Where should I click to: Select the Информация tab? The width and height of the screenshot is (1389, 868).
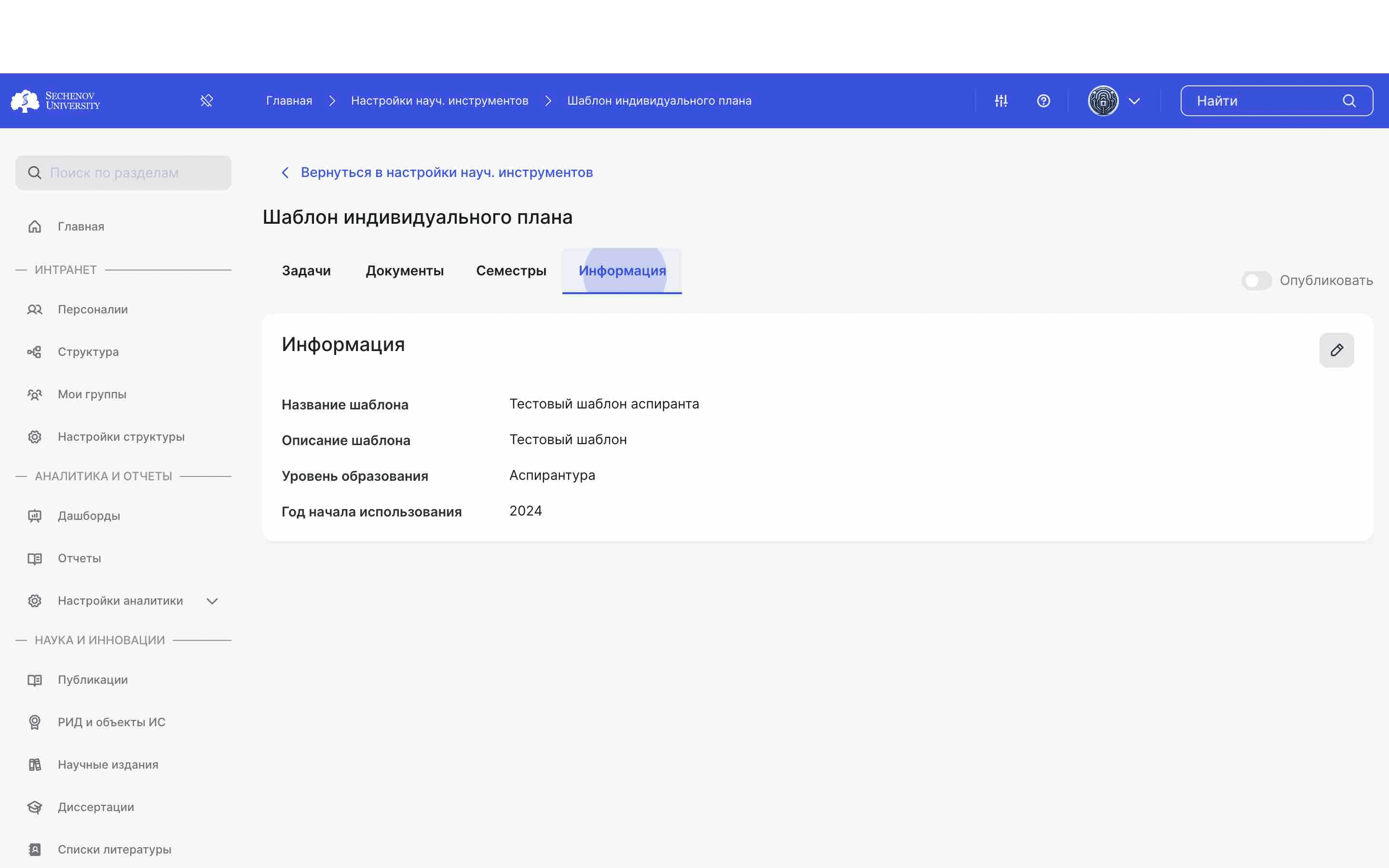[622, 271]
